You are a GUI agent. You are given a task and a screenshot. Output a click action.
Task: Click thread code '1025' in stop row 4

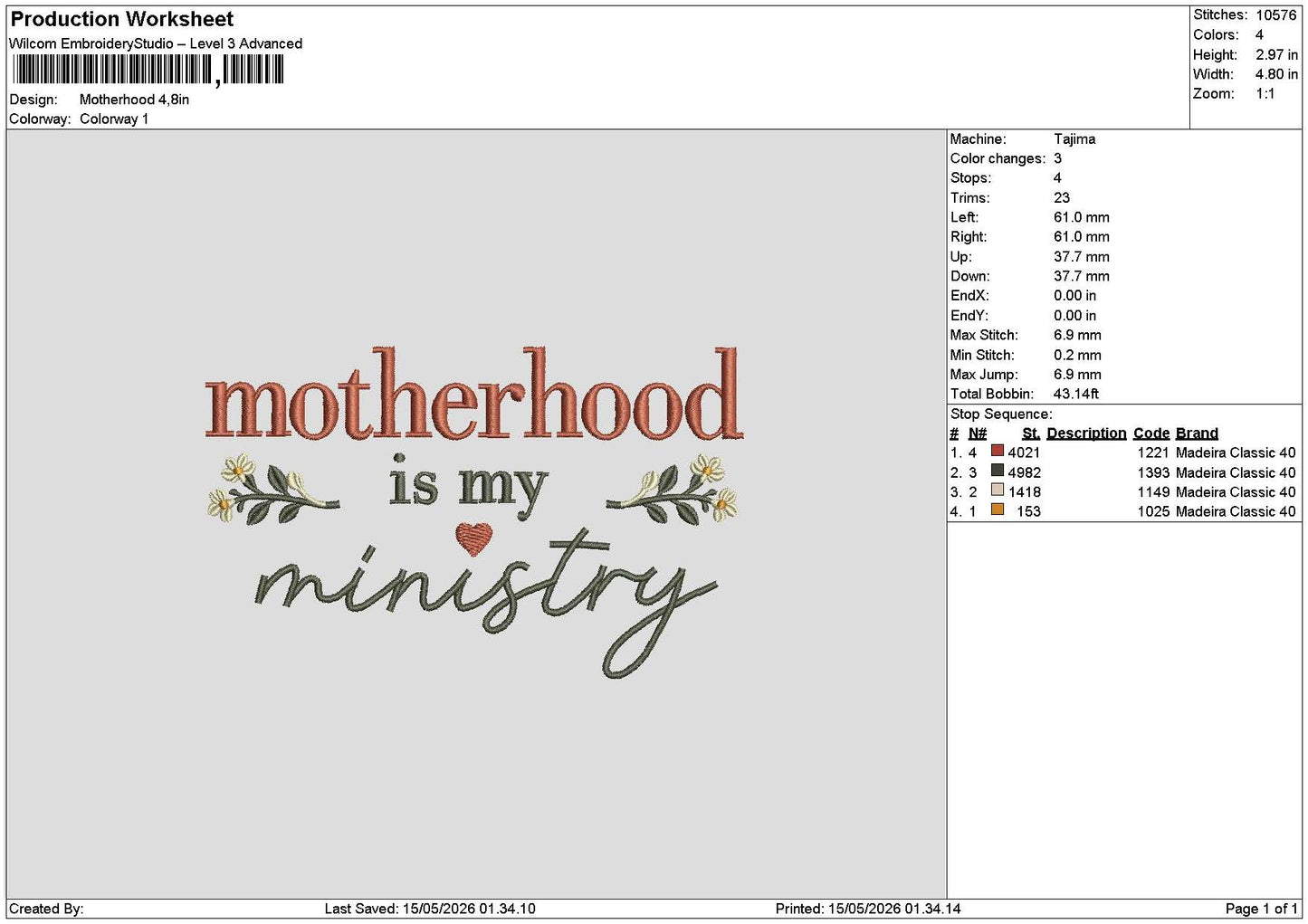point(1153,511)
